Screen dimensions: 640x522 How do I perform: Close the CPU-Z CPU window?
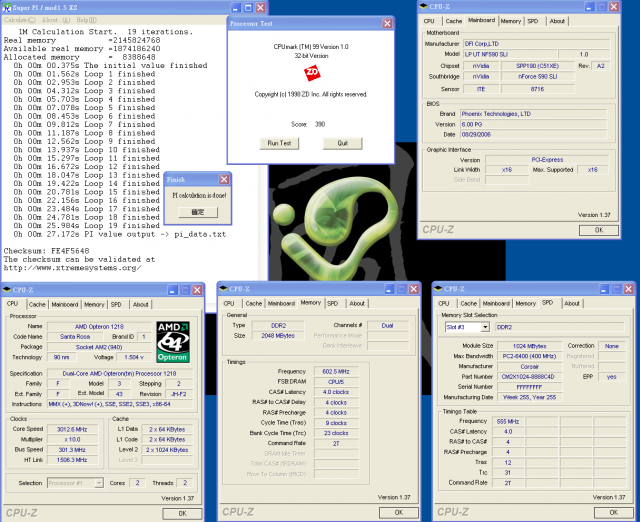(x=198, y=290)
